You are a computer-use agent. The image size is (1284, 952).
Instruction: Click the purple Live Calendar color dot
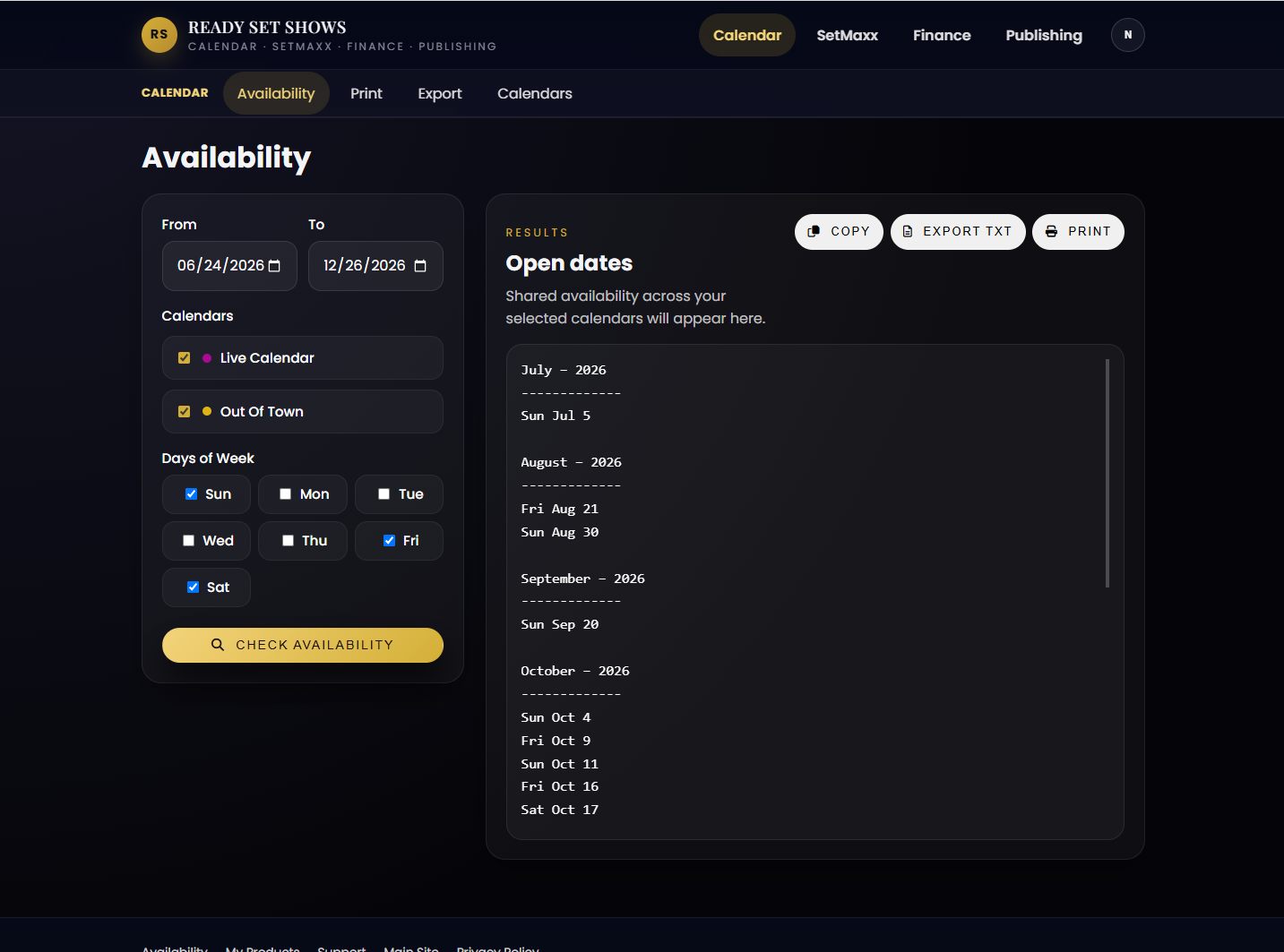click(207, 358)
